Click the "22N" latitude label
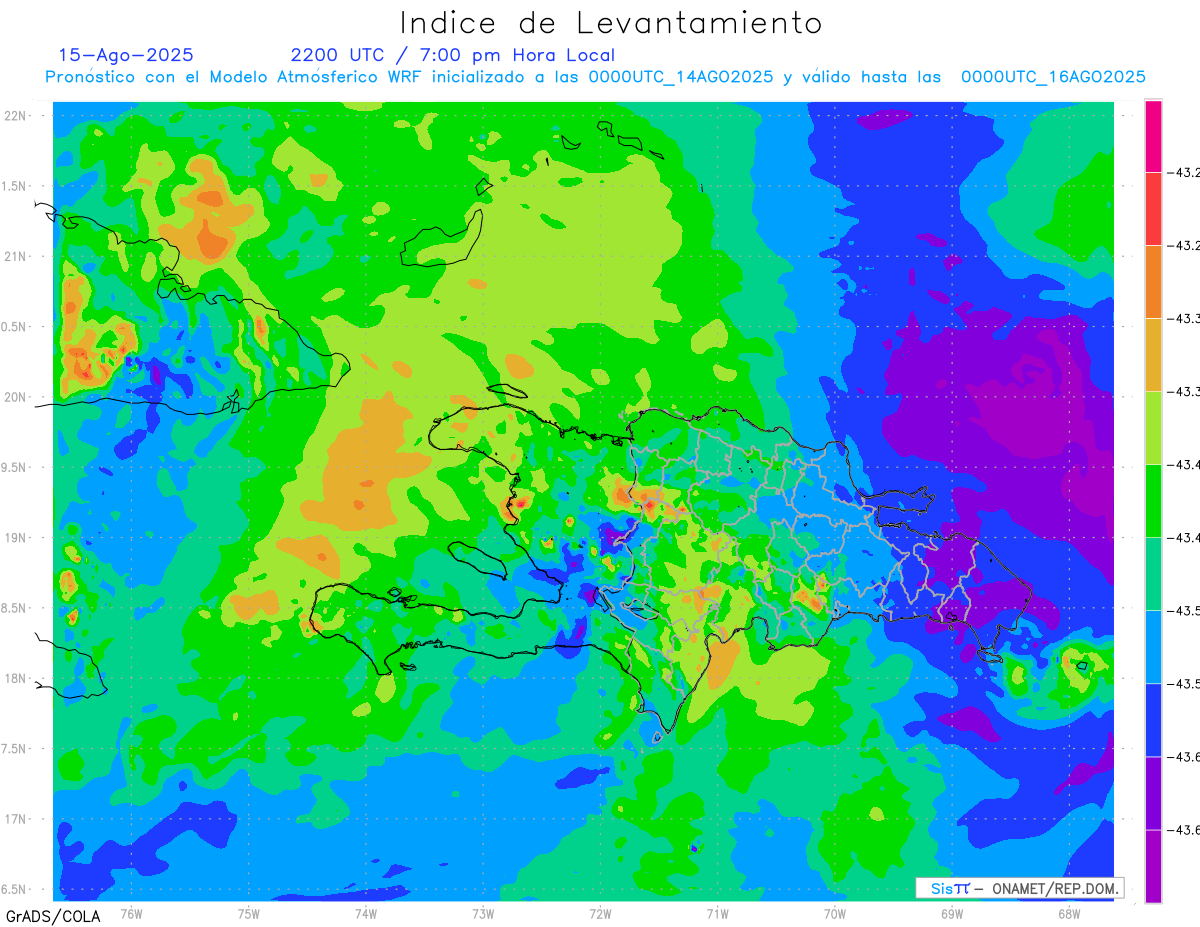 tap(16, 116)
